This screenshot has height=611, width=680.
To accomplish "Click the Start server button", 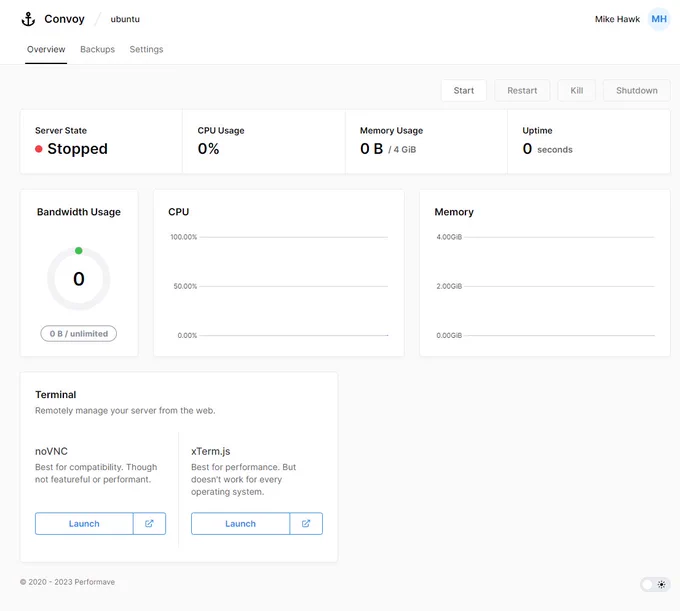I will pyautogui.click(x=464, y=91).
